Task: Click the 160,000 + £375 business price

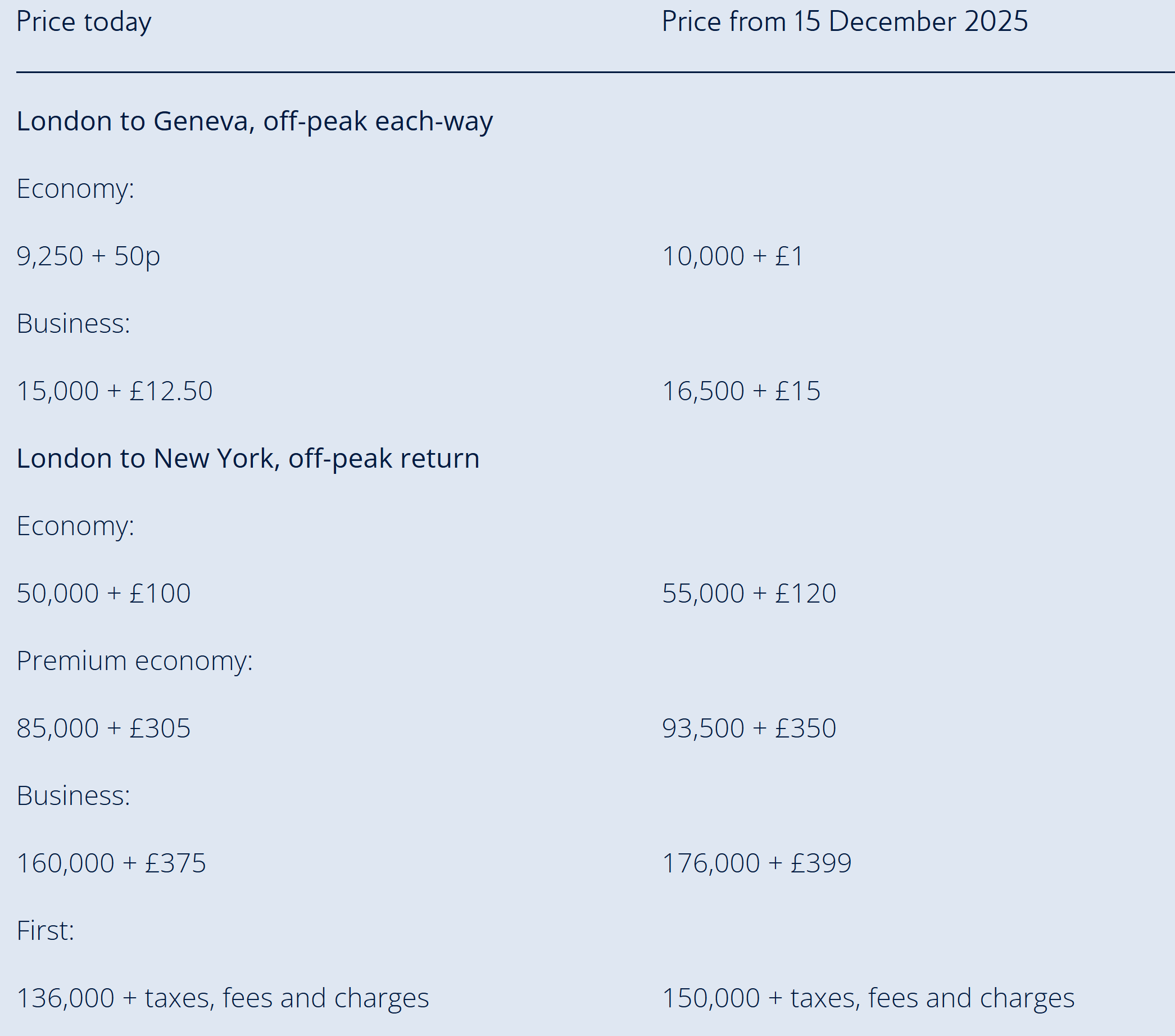Action: pyautogui.click(x=111, y=863)
